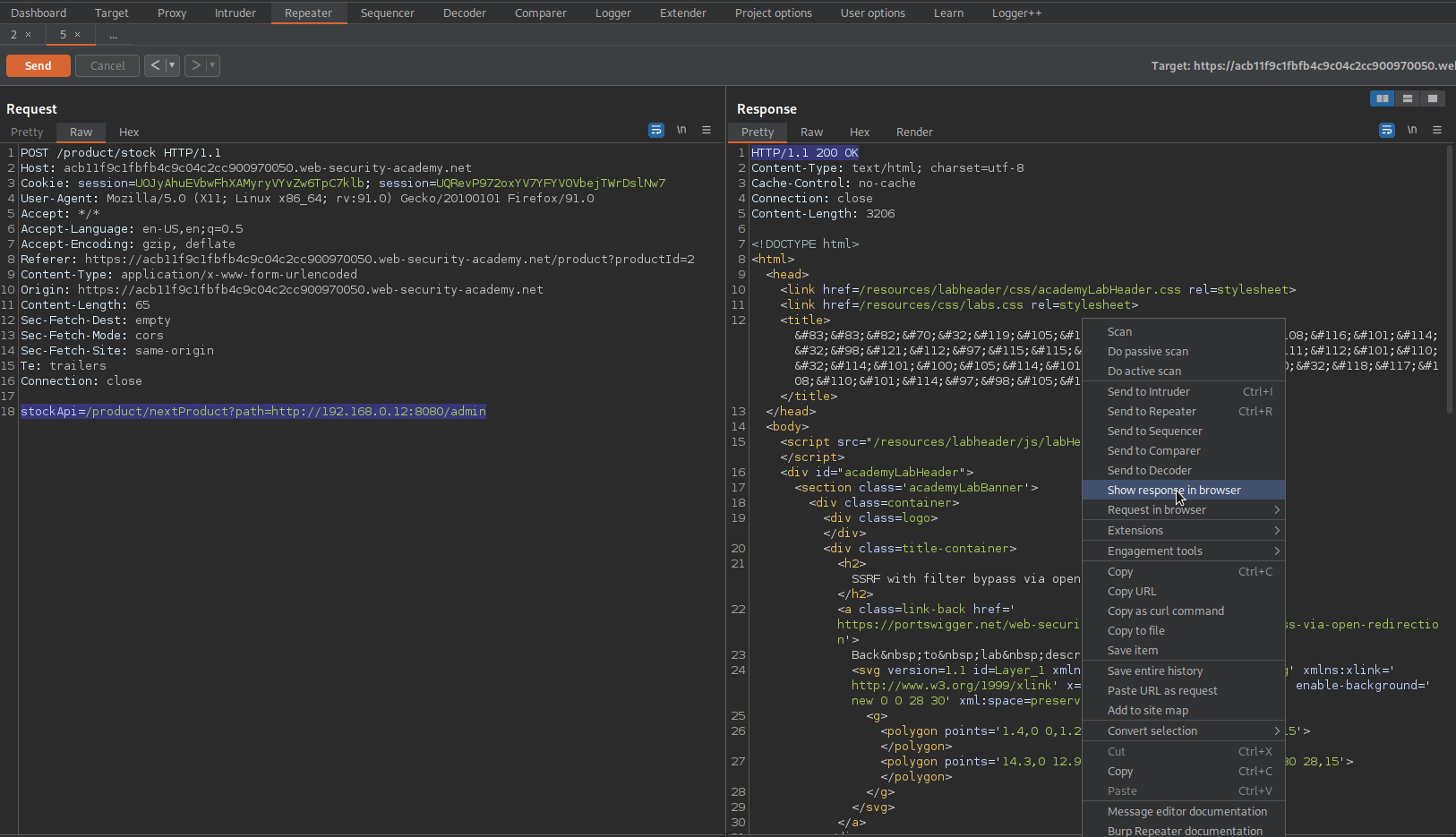Send the request
This screenshot has height=837, width=1456.
point(38,65)
